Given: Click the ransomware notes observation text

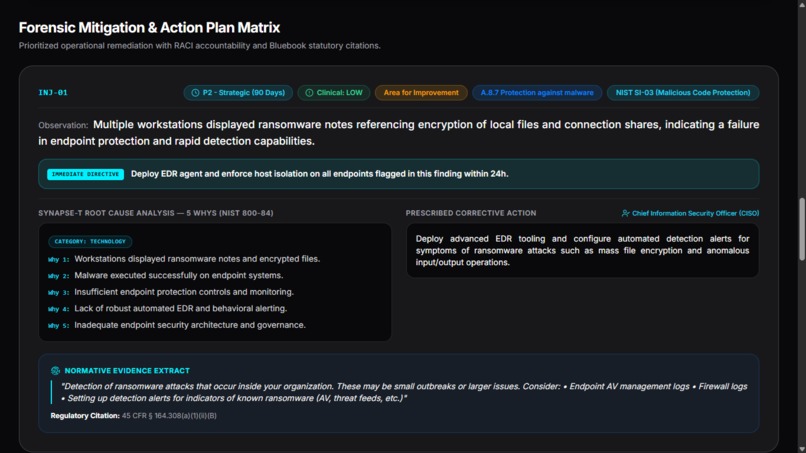Looking at the screenshot, I should (399, 133).
